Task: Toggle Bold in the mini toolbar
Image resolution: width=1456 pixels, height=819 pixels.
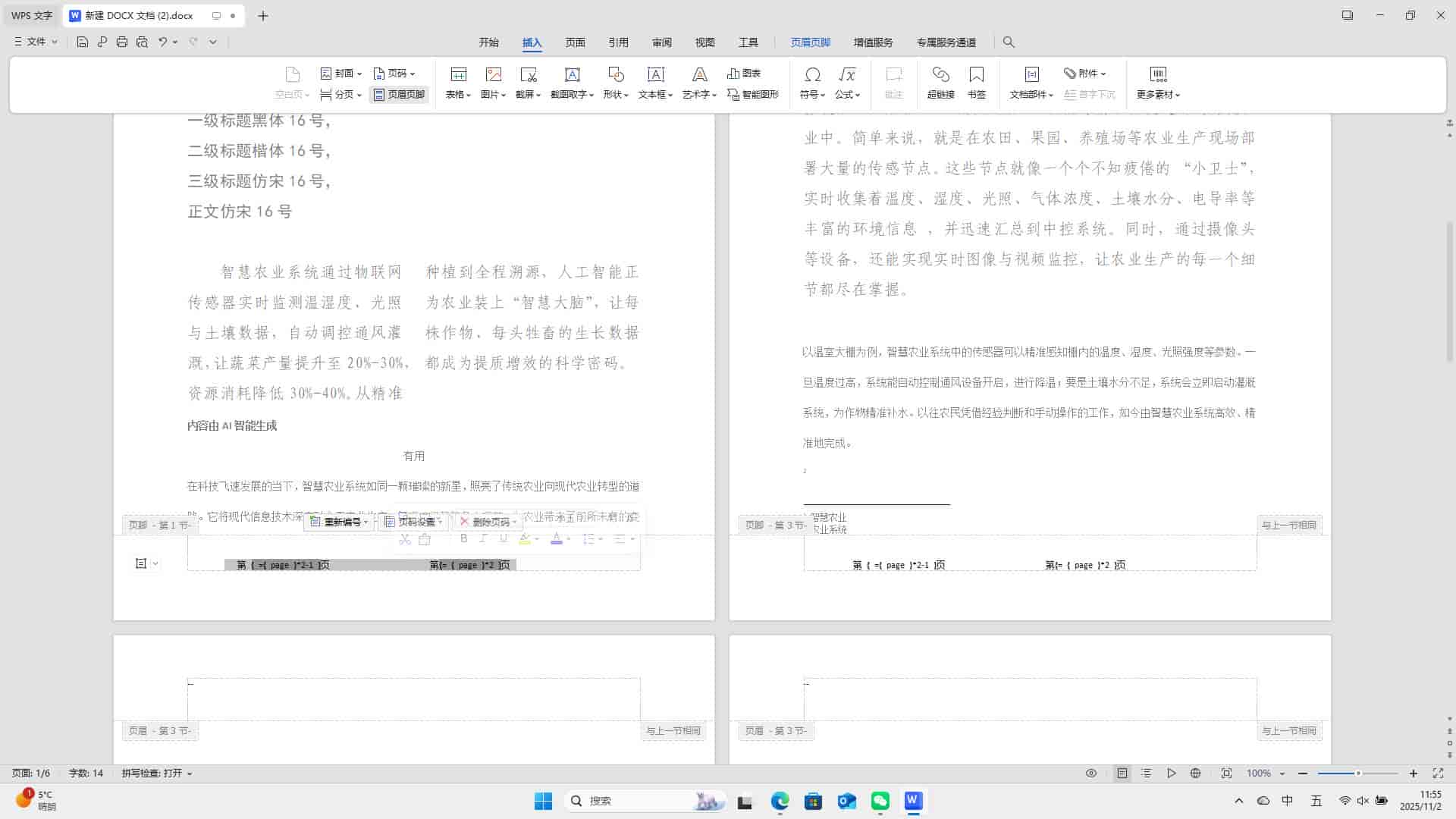Action: (x=463, y=539)
